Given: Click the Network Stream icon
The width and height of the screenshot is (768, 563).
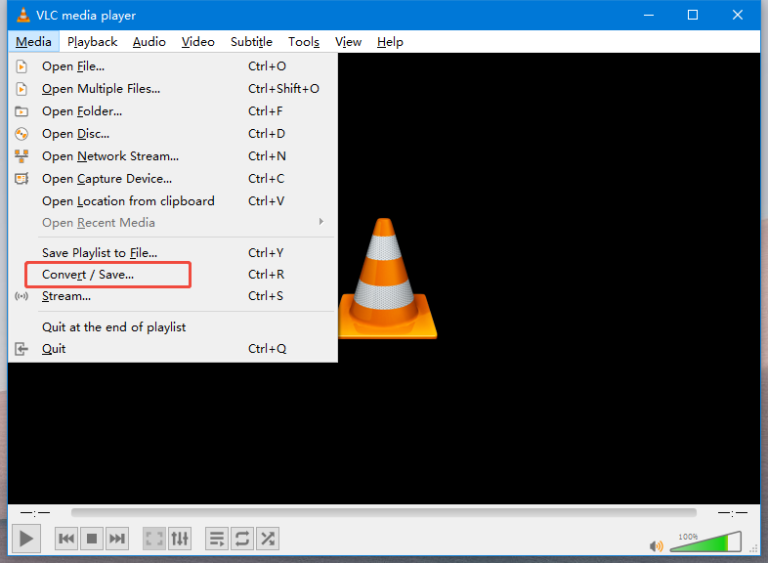Looking at the screenshot, I should [22, 156].
